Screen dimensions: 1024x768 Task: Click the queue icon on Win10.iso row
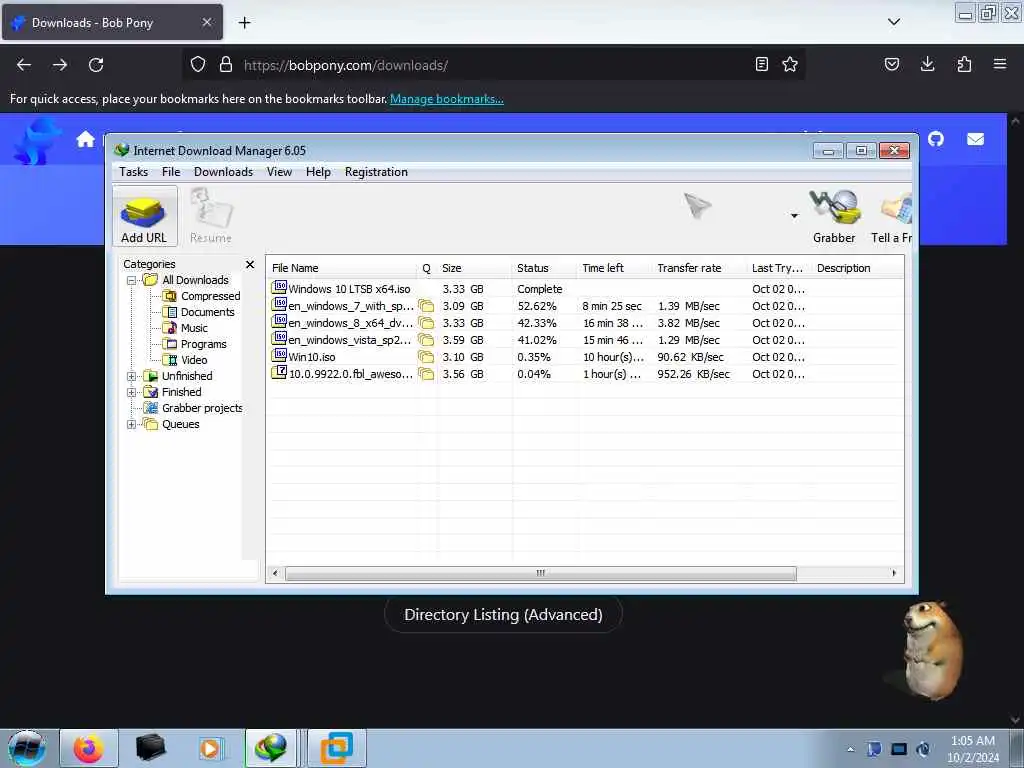(x=426, y=357)
